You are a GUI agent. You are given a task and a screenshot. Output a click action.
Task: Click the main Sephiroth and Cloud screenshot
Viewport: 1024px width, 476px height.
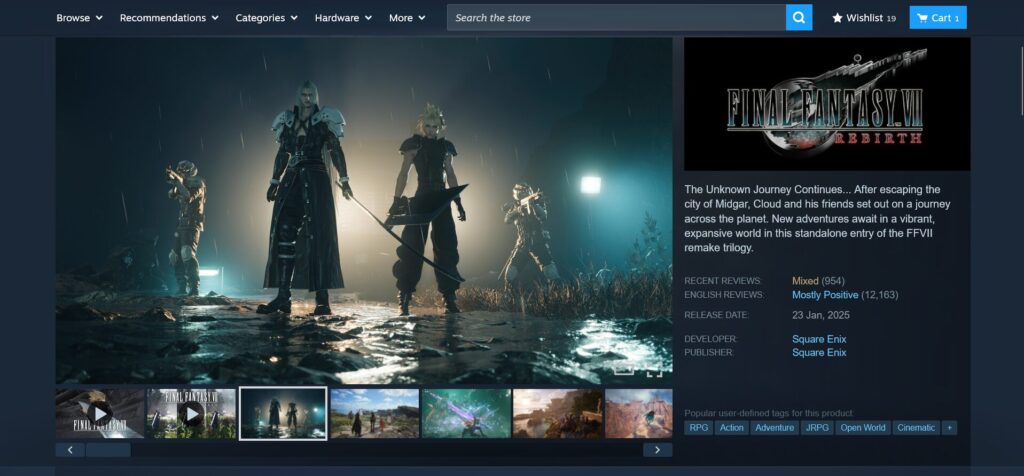tap(364, 210)
